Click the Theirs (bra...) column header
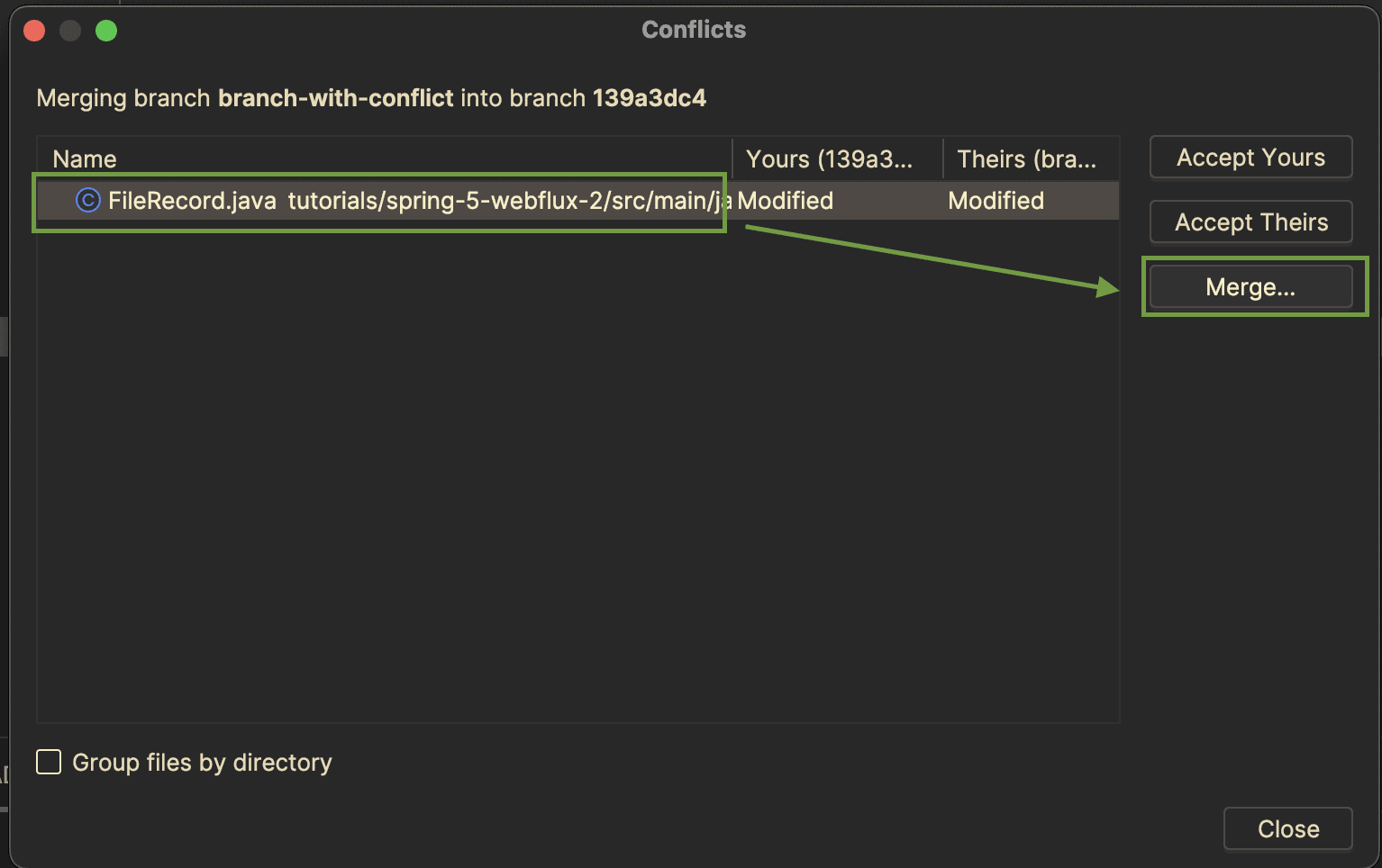 (1026, 159)
